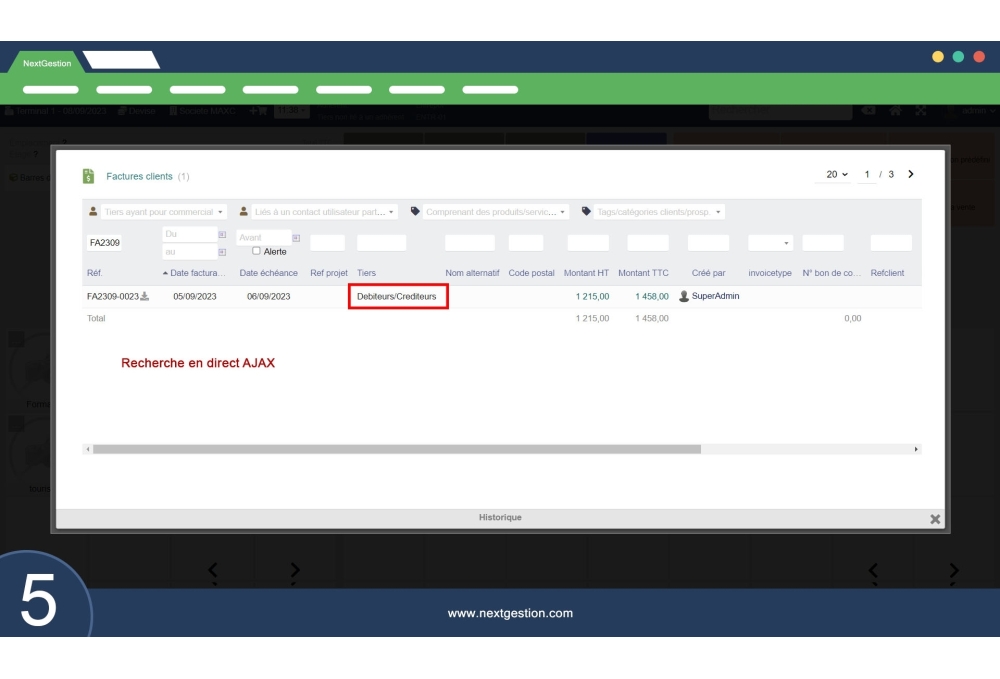Open the 20 results-per-page dropdown
The height and width of the screenshot is (679, 1000).
coord(835,173)
